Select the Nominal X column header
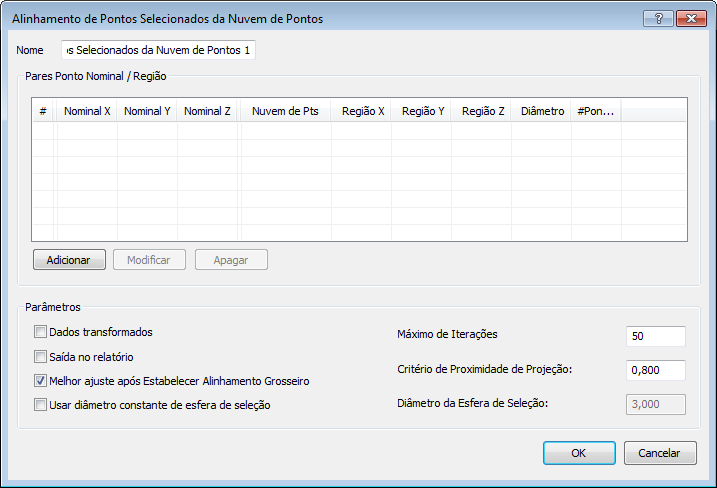717x488 pixels. [x=87, y=111]
